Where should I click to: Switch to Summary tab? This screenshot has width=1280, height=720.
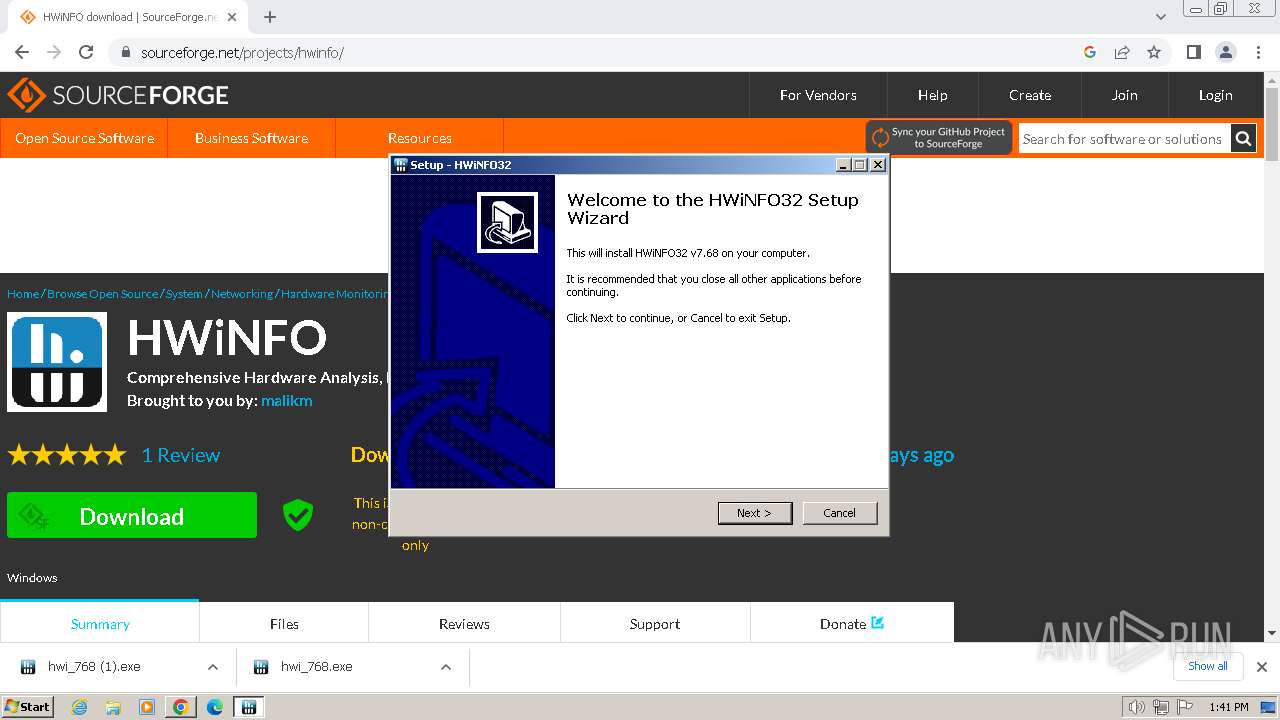(100, 623)
